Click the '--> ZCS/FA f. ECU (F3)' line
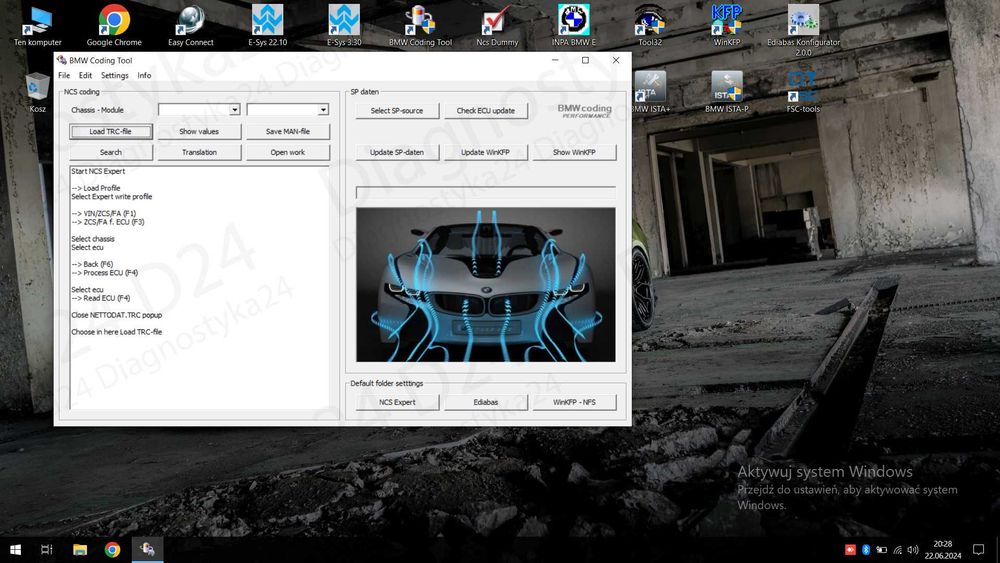 [108, 222]
